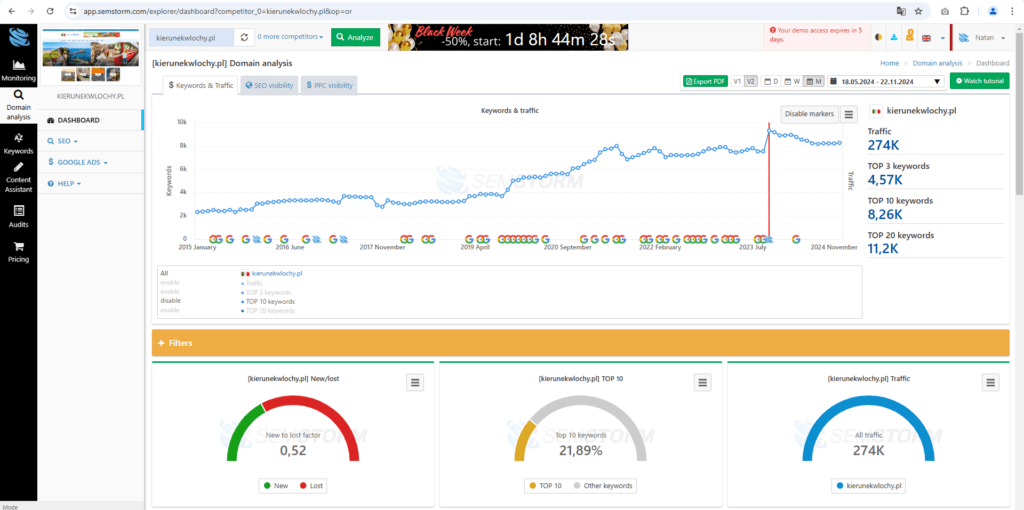The width and height of the screenshot is (1024, 510).
Task: Disable the TOP 10 keywords series
Action: click(x=170, y=301)
